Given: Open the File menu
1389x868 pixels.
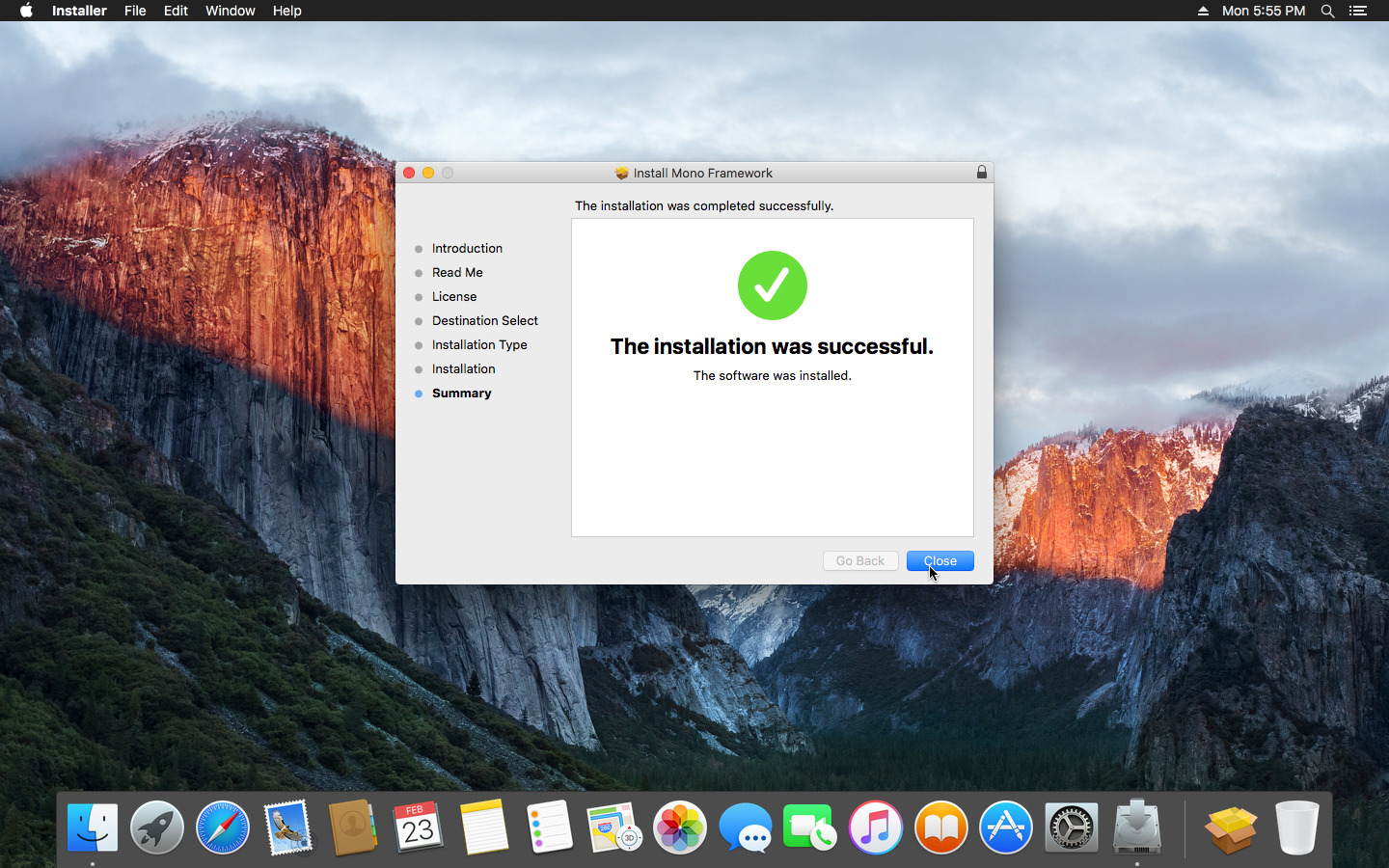Looking at the screenshot, I should pyautogui.click(x=135, y=11).
